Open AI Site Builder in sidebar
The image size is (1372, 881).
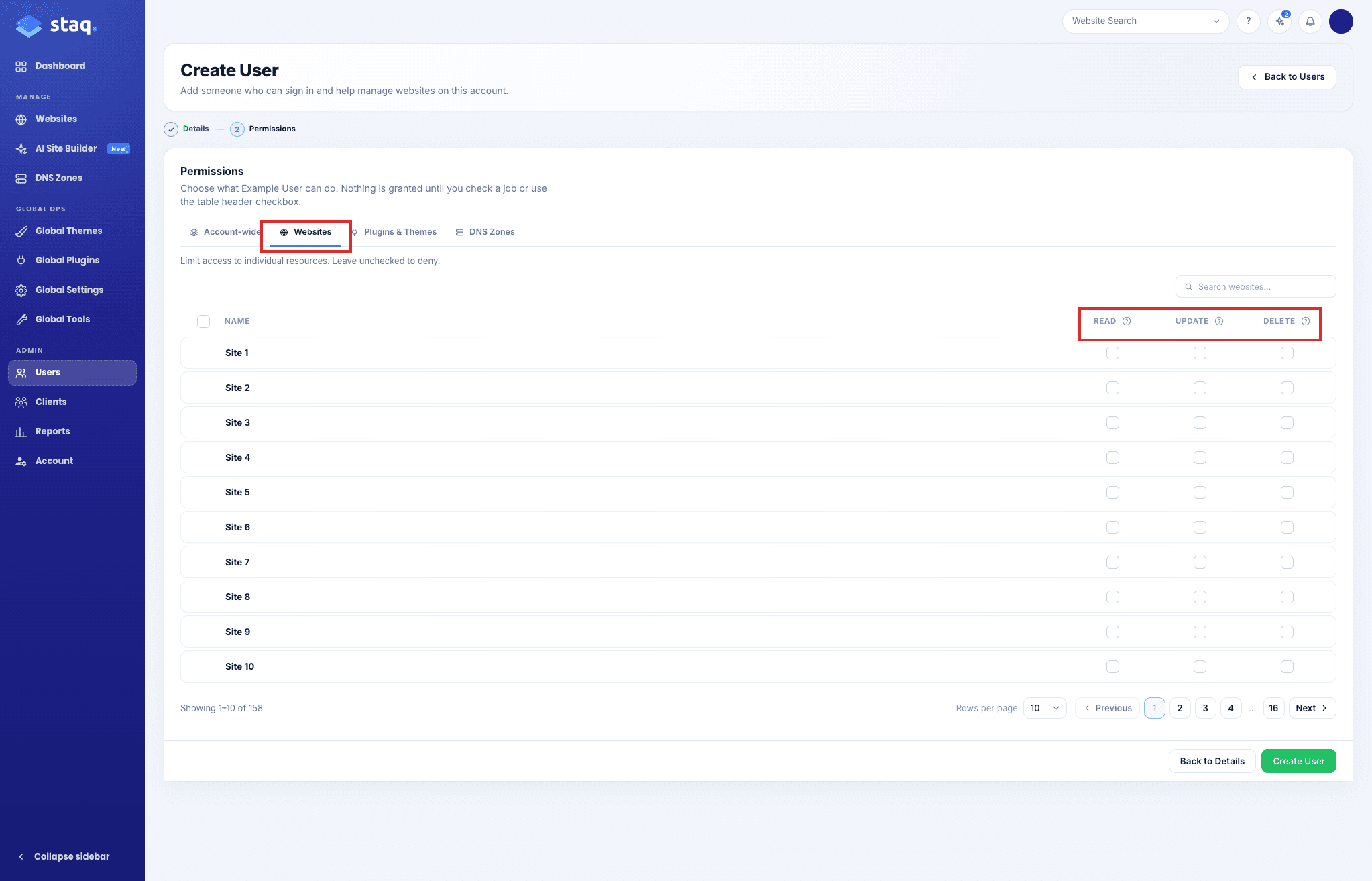(72, 149)
